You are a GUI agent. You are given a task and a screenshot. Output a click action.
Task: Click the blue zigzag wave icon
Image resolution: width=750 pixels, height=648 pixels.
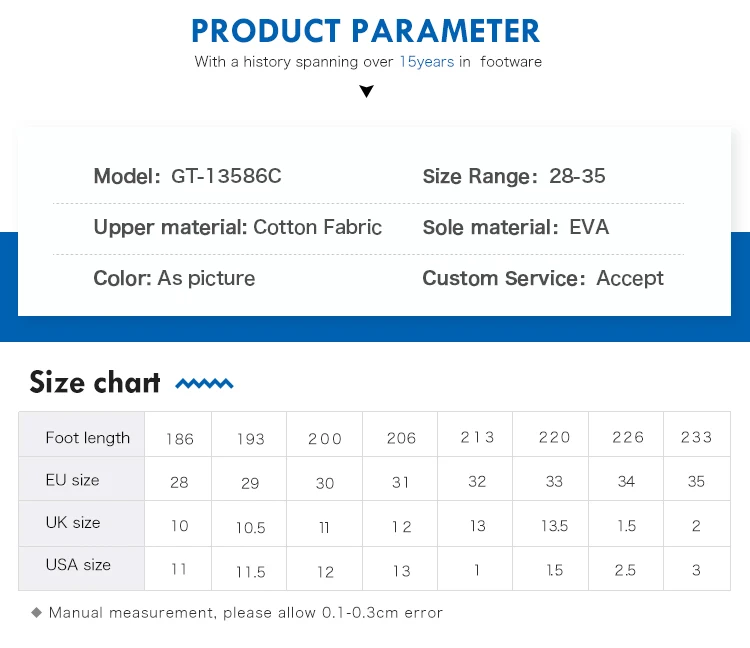(x=204, y=384)
